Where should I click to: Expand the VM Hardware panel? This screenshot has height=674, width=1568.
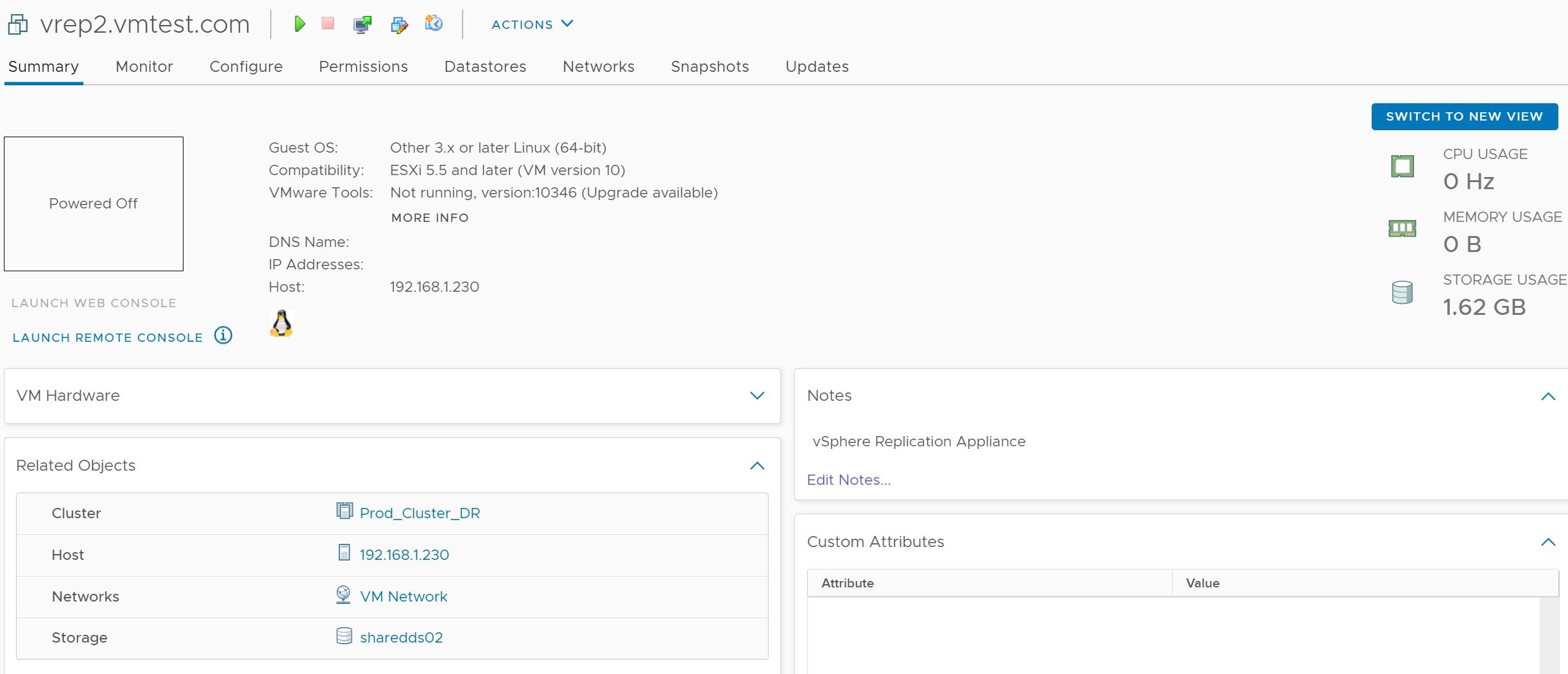pos(757,396)
